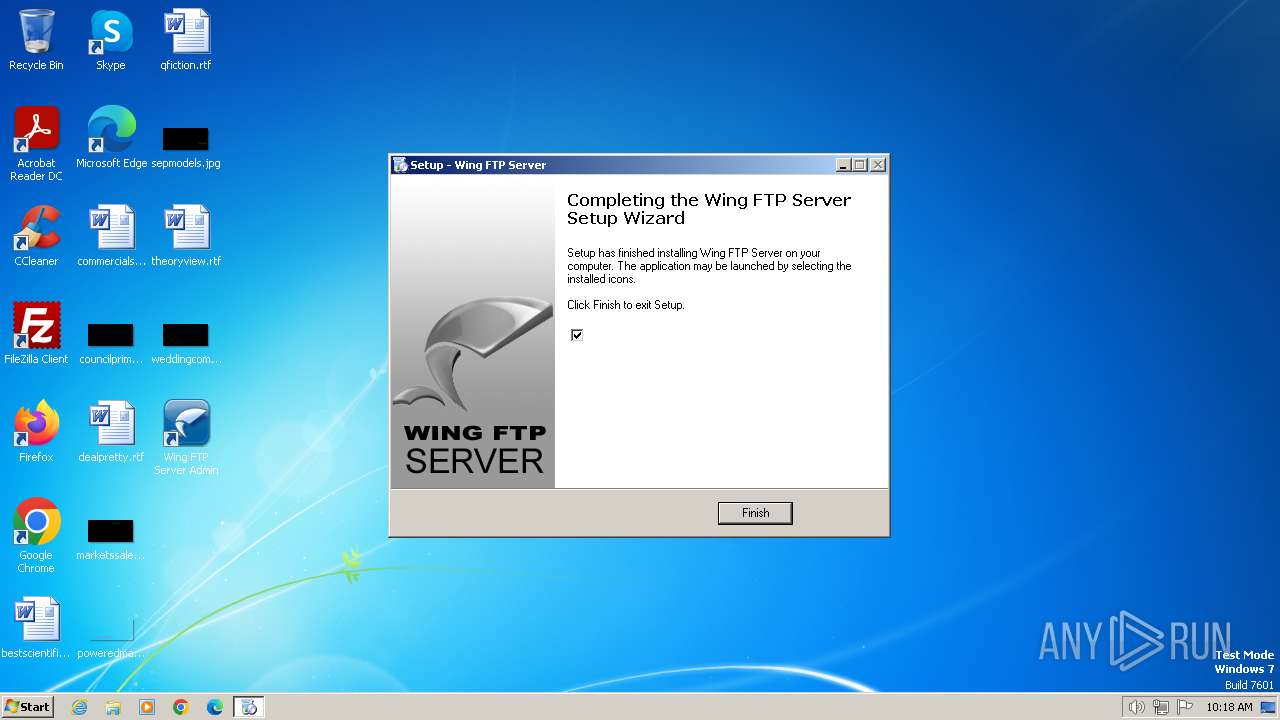The width and height of the screenshot is (1280, 720).
Task: Switch to the Setup task in taskbar
Action: 249,707
